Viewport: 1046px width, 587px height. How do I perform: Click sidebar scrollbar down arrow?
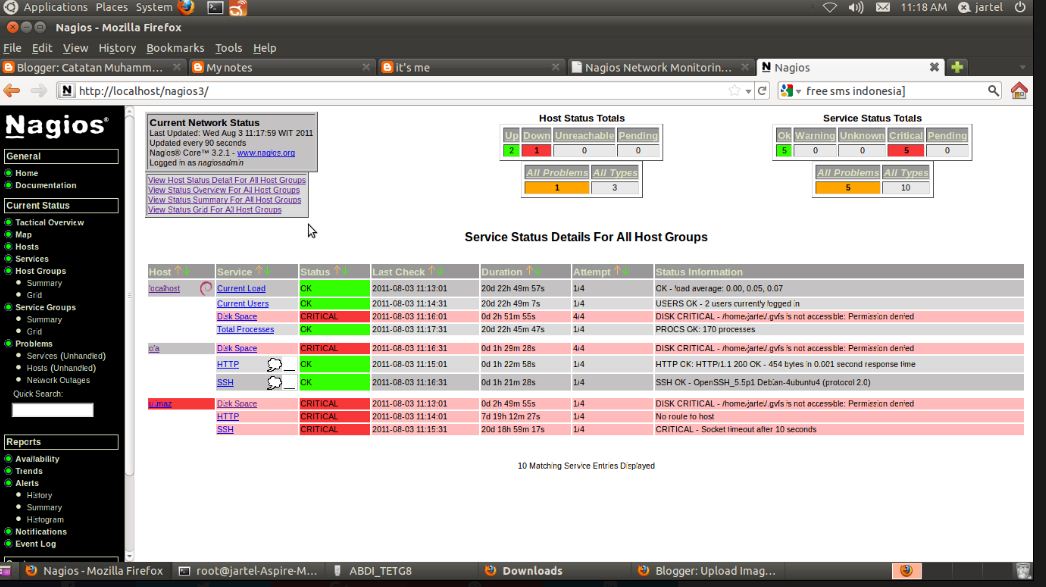(129, 556)
